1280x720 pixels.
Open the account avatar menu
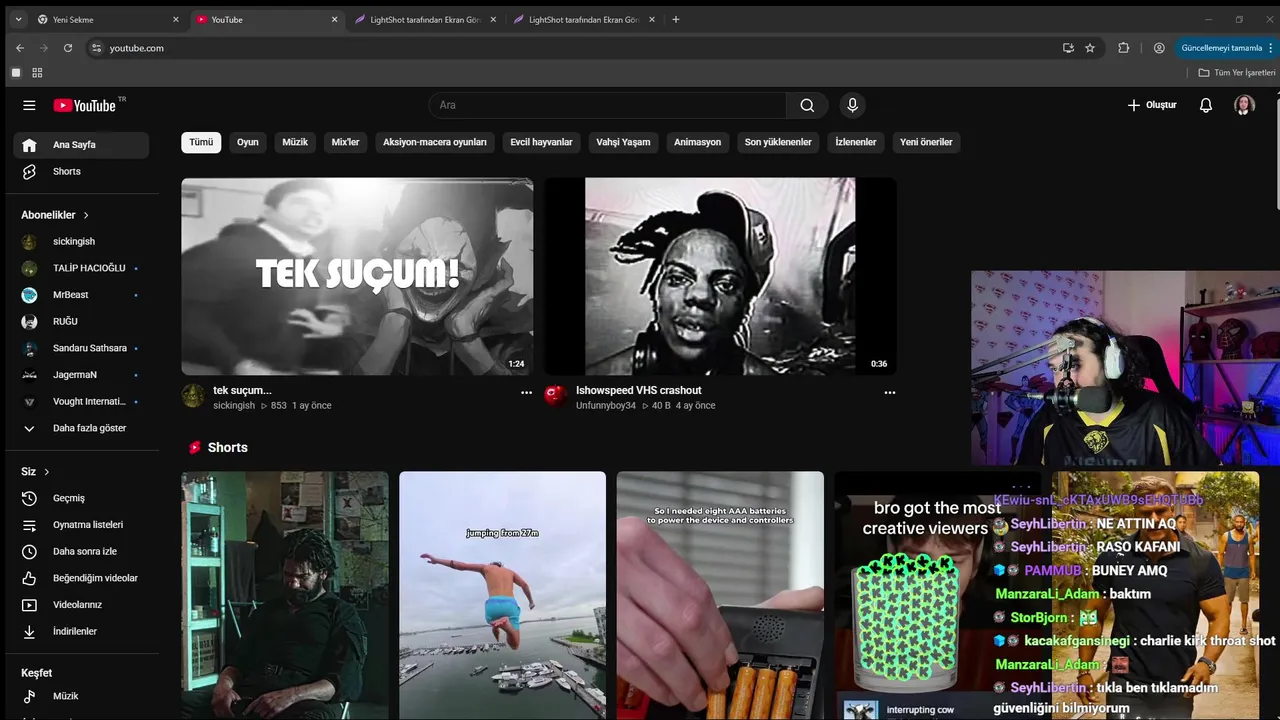1244,105
